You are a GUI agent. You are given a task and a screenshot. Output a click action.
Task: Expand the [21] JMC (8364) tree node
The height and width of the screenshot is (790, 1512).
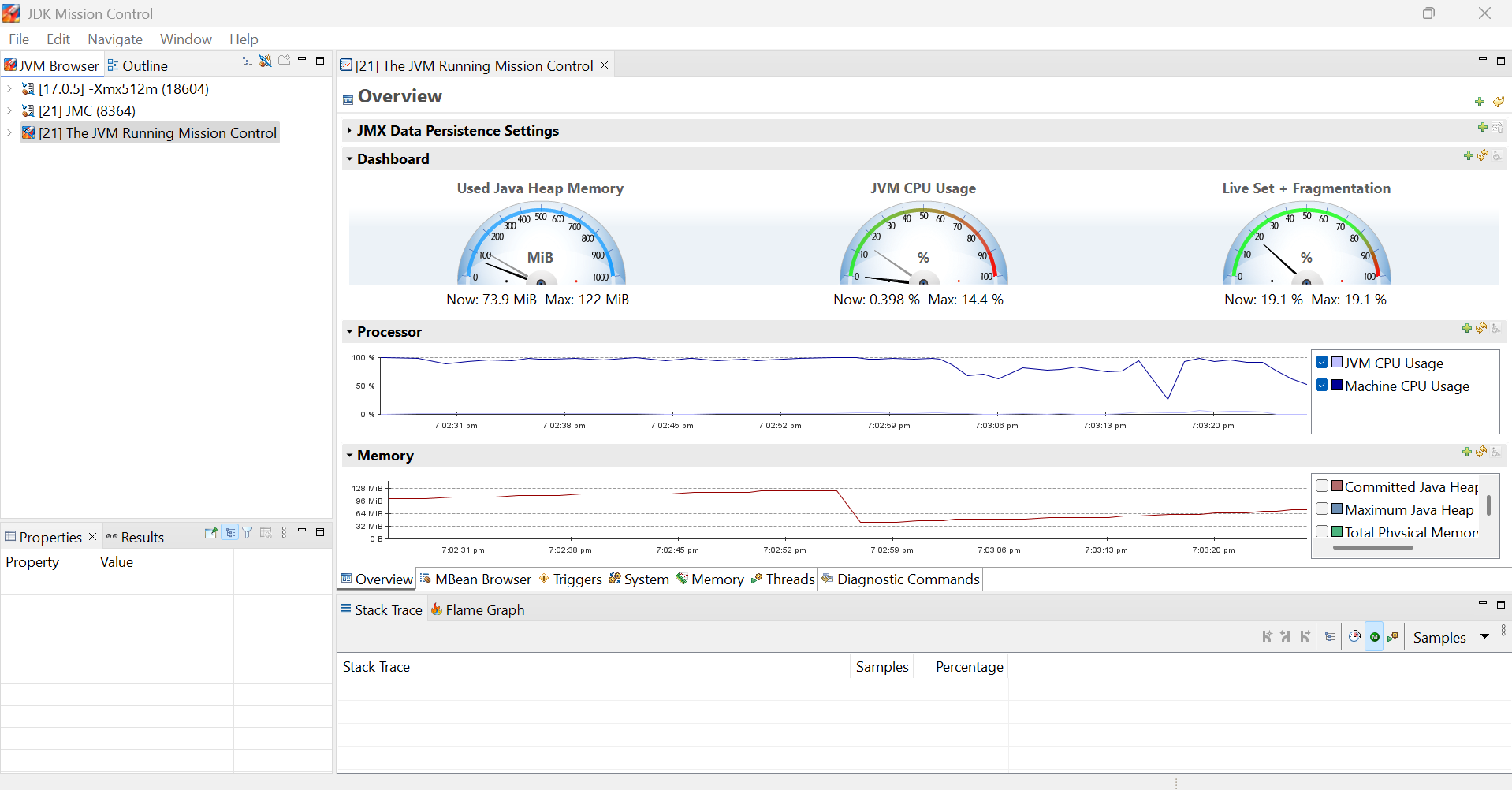(9, 111)
